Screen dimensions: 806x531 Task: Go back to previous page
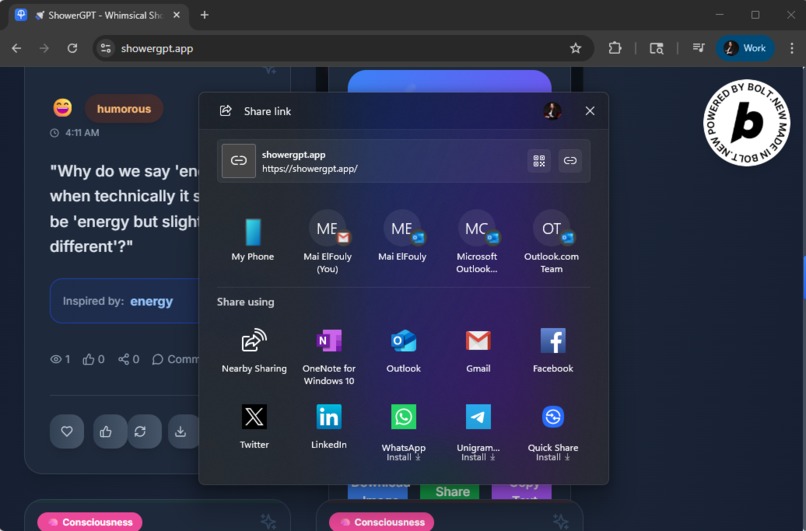coord(16,48)
